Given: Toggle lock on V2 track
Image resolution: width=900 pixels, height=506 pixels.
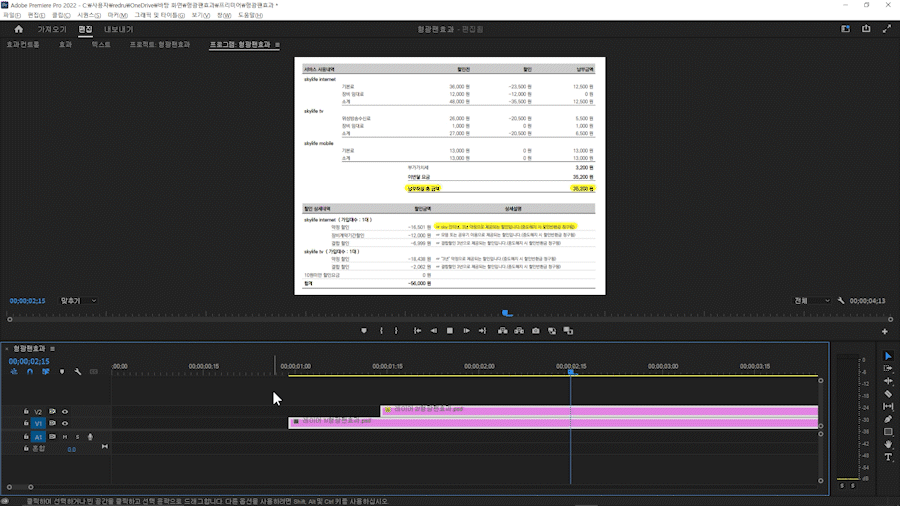Looking at the screenshot, I should coord(26,411).
